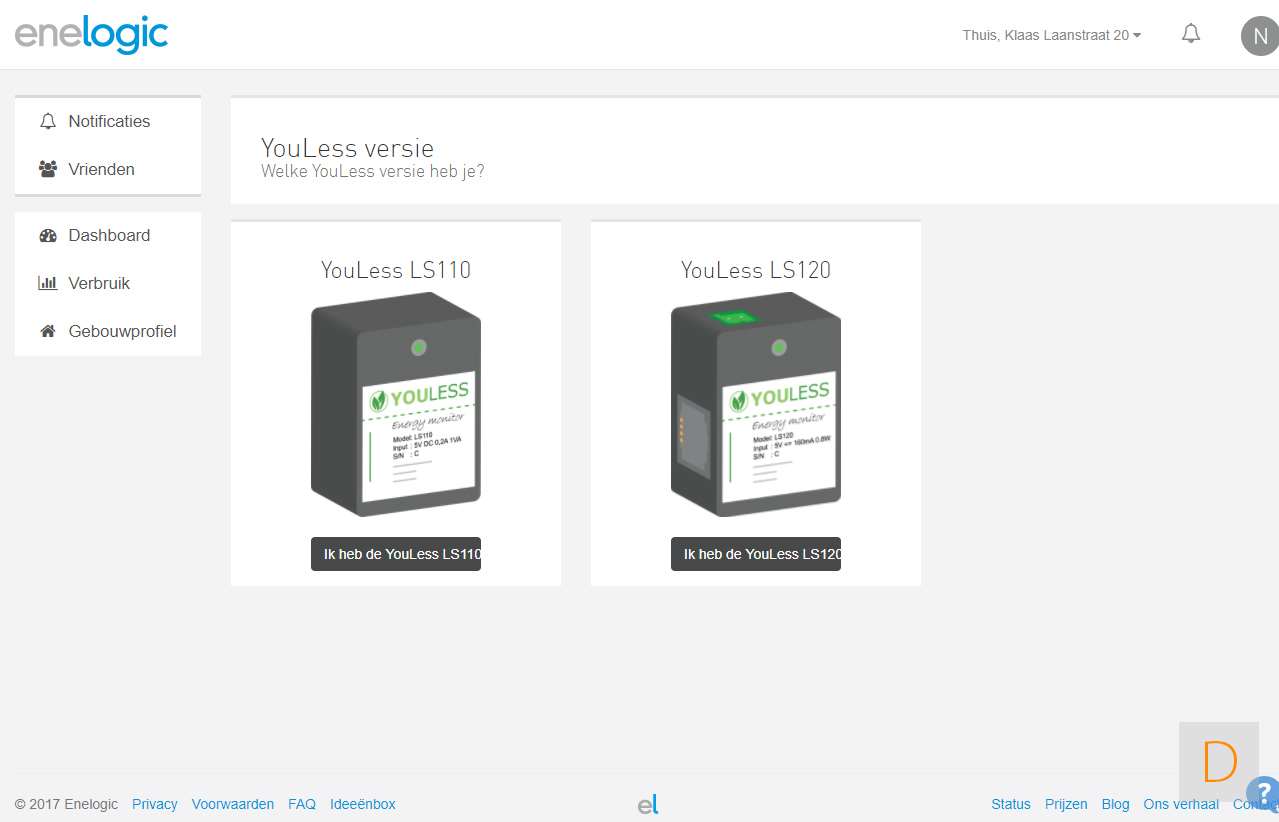Viewport: 1279px width, 822px height.
Task: Click the Ik heb de YouLess LS110 button
Action: tap(396, 554)
